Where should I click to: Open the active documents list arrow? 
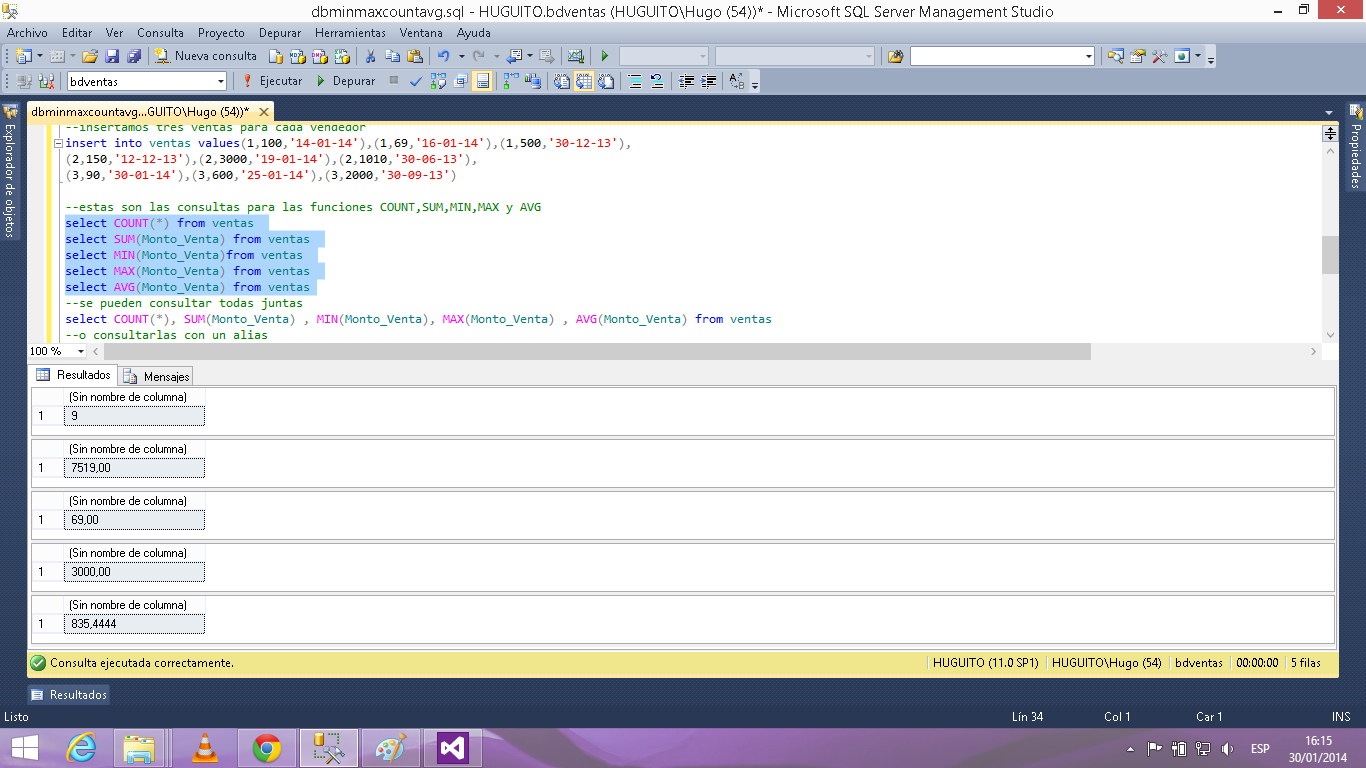click(x=1329, y=112)
